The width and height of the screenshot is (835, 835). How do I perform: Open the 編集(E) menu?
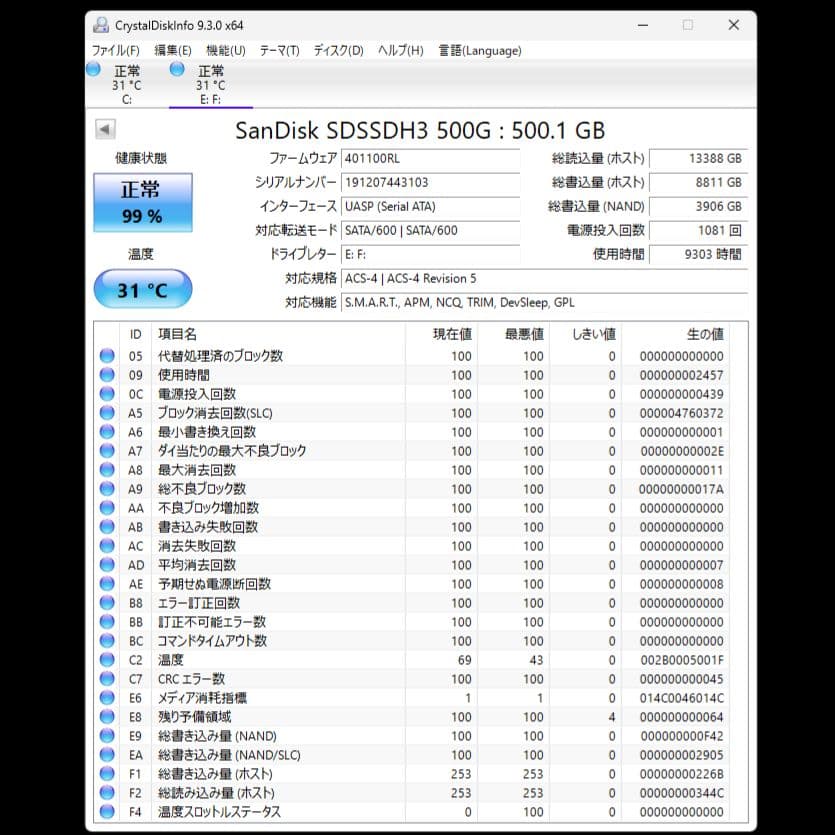point(173,51)
